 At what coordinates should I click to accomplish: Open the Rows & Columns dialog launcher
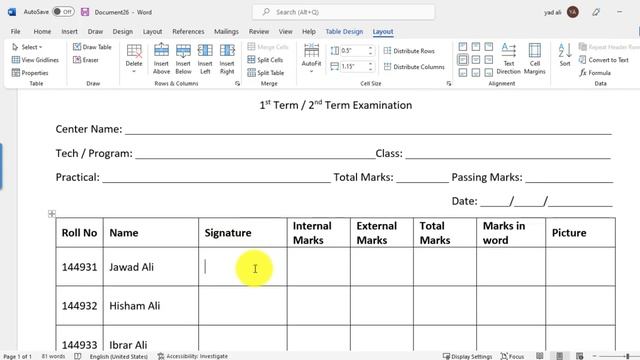click(238, 83)
